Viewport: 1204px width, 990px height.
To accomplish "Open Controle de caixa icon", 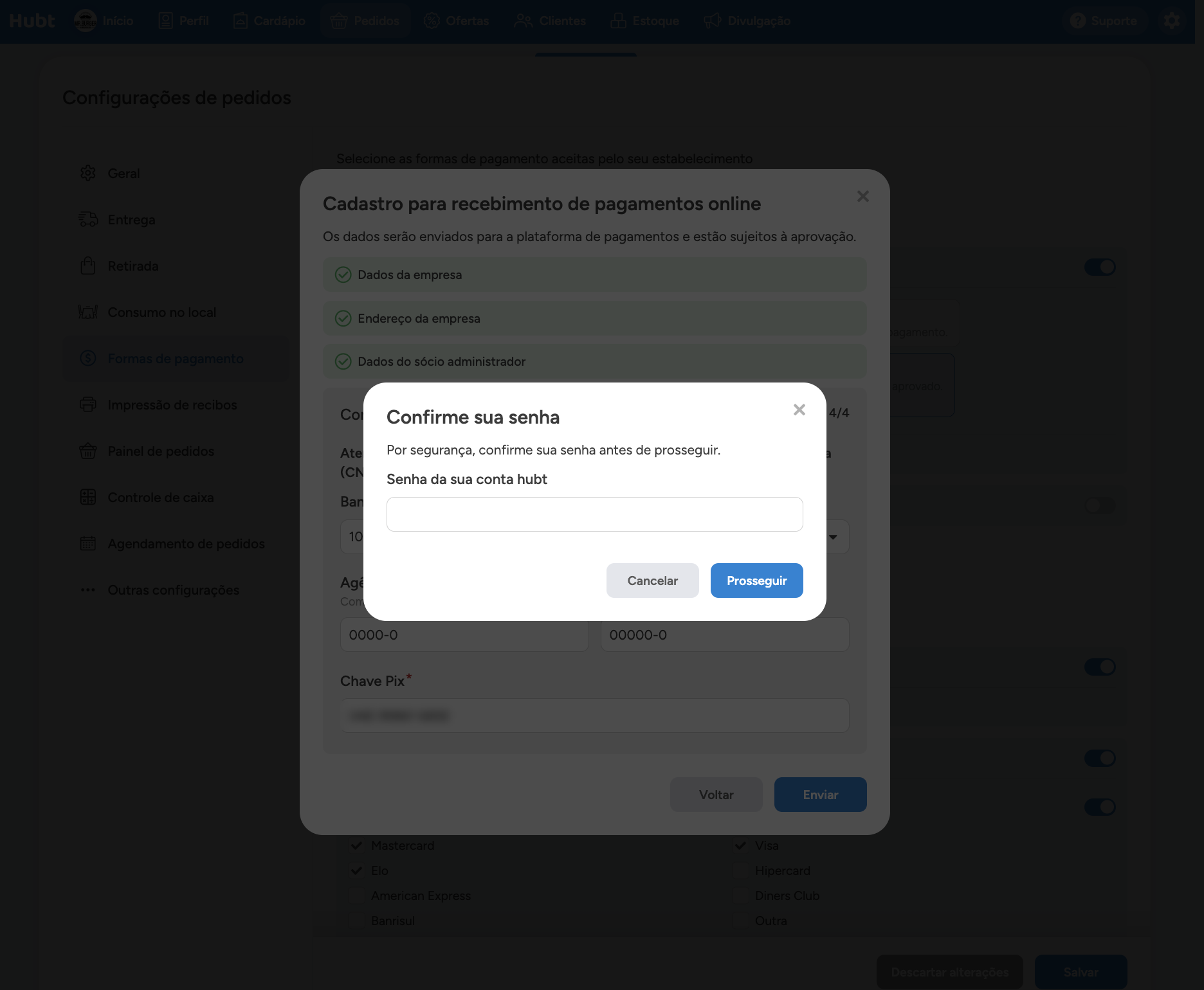I will 88,497.
